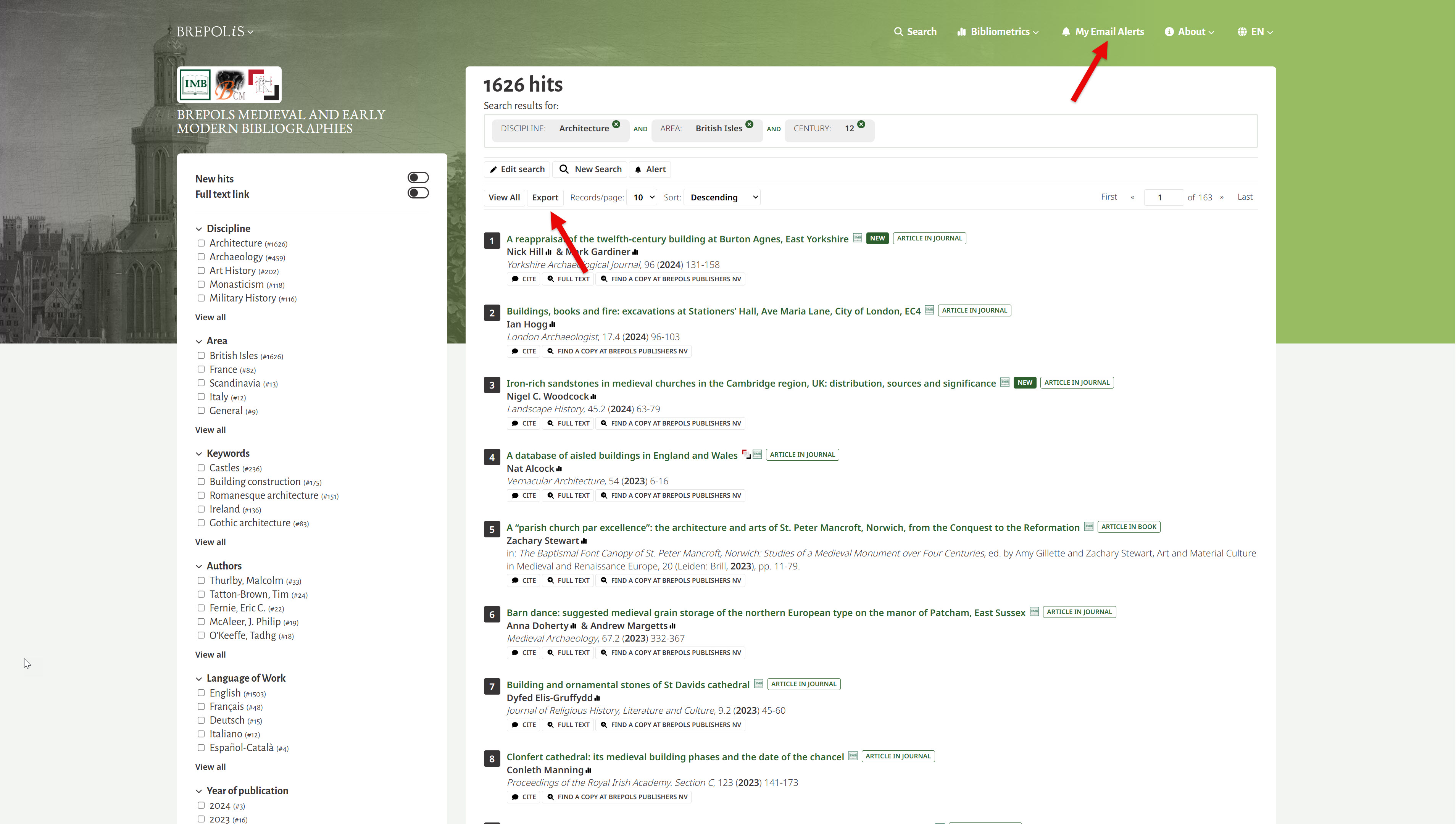Open bibliometrics icon next to Ian Hogg

click(x=553, y=325)
